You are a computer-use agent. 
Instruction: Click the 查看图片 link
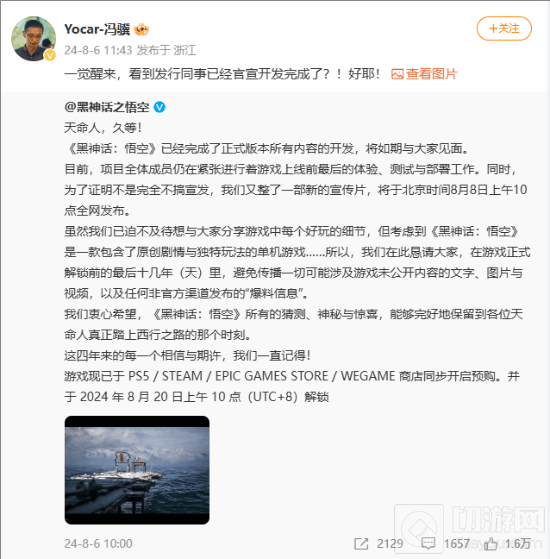(431, 74)
